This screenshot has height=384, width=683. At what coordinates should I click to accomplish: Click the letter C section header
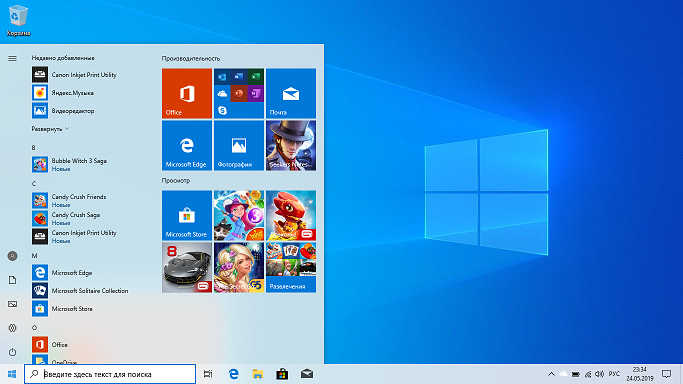point(34,184)
